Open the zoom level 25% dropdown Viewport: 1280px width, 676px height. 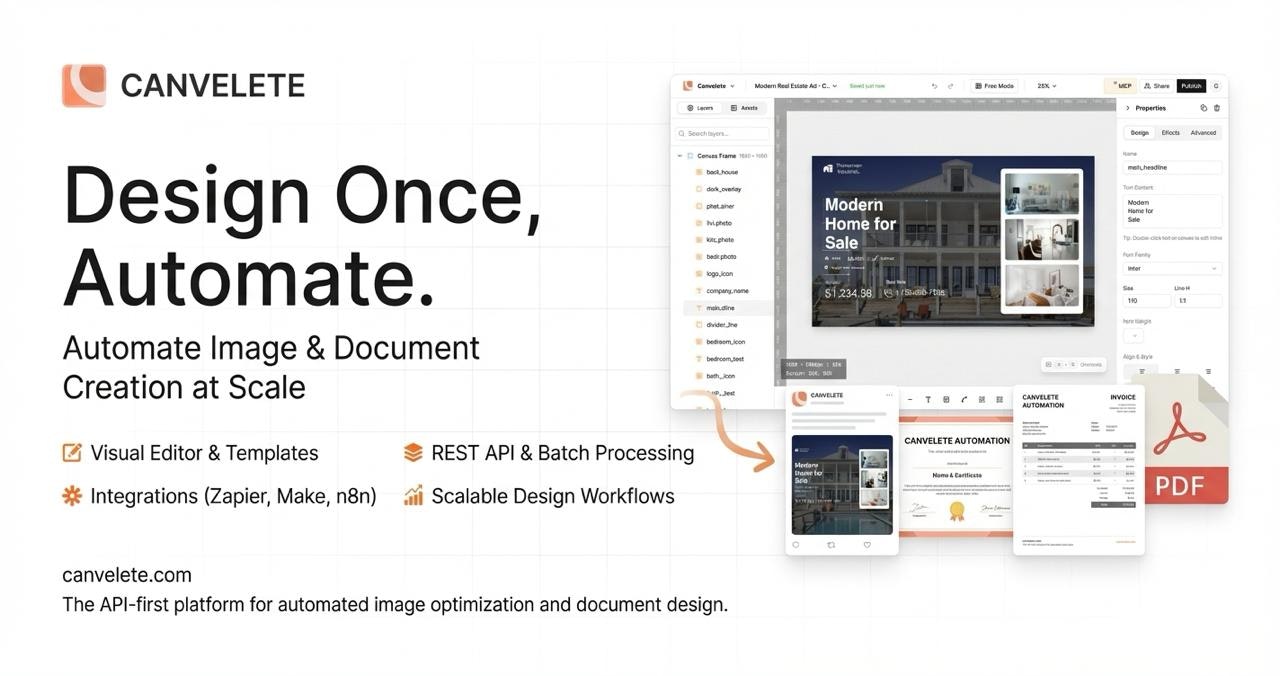(1046, 86)
